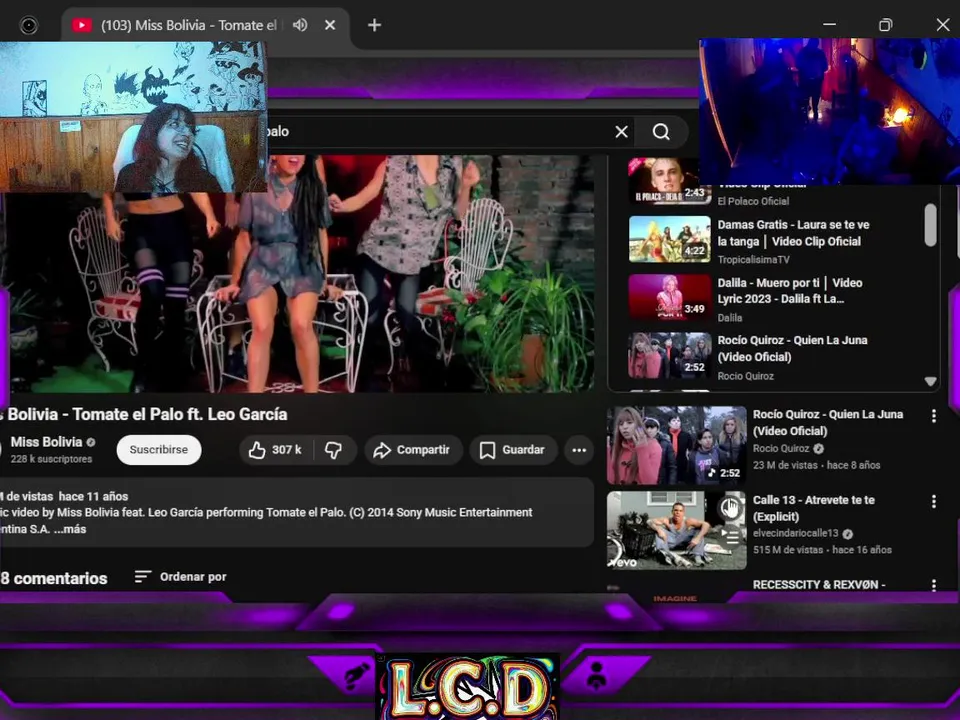
Task: Open options for Calle 13 recommendation
Action: 934,502
